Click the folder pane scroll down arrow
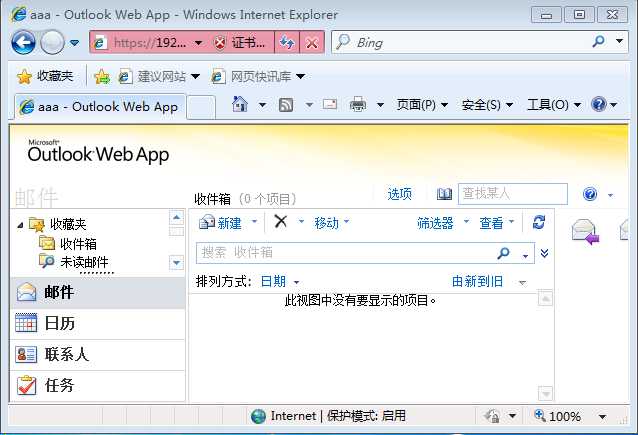 click(x=176, y=263)
